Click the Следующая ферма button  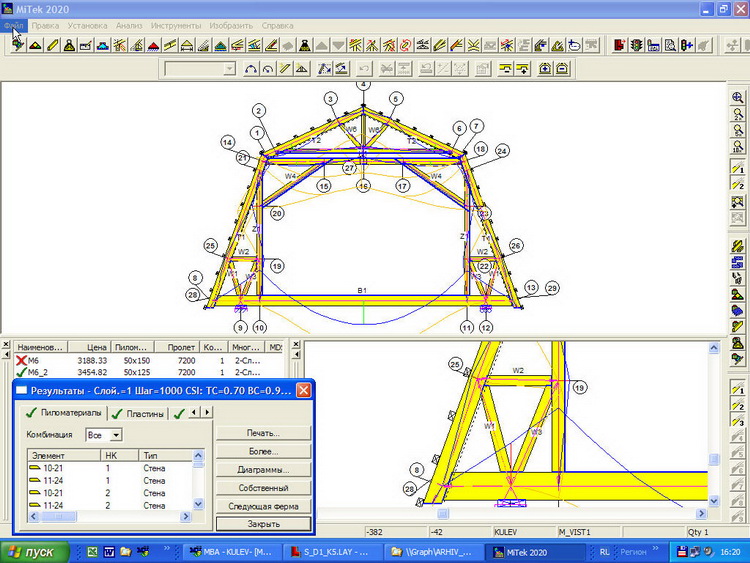tap(263, 506)
